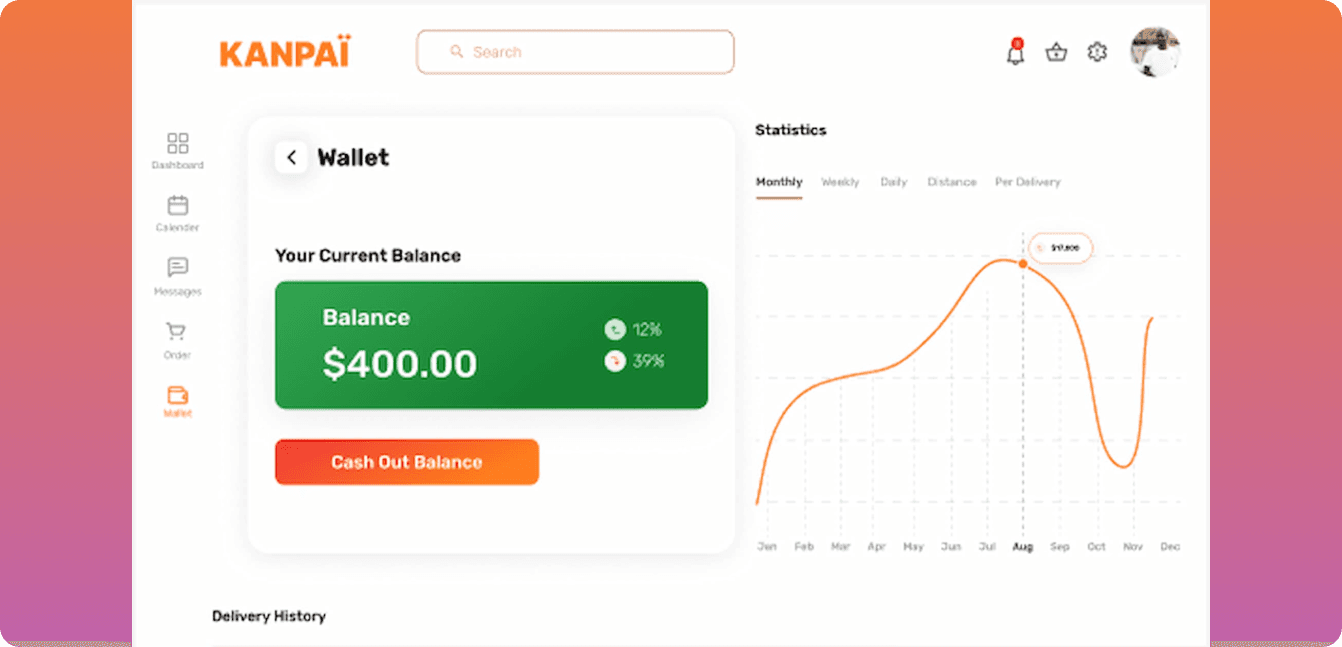This screenshot has width=1342, height=647.
Task: Open the Order cart sidebar icon
Action: [177, 331]
